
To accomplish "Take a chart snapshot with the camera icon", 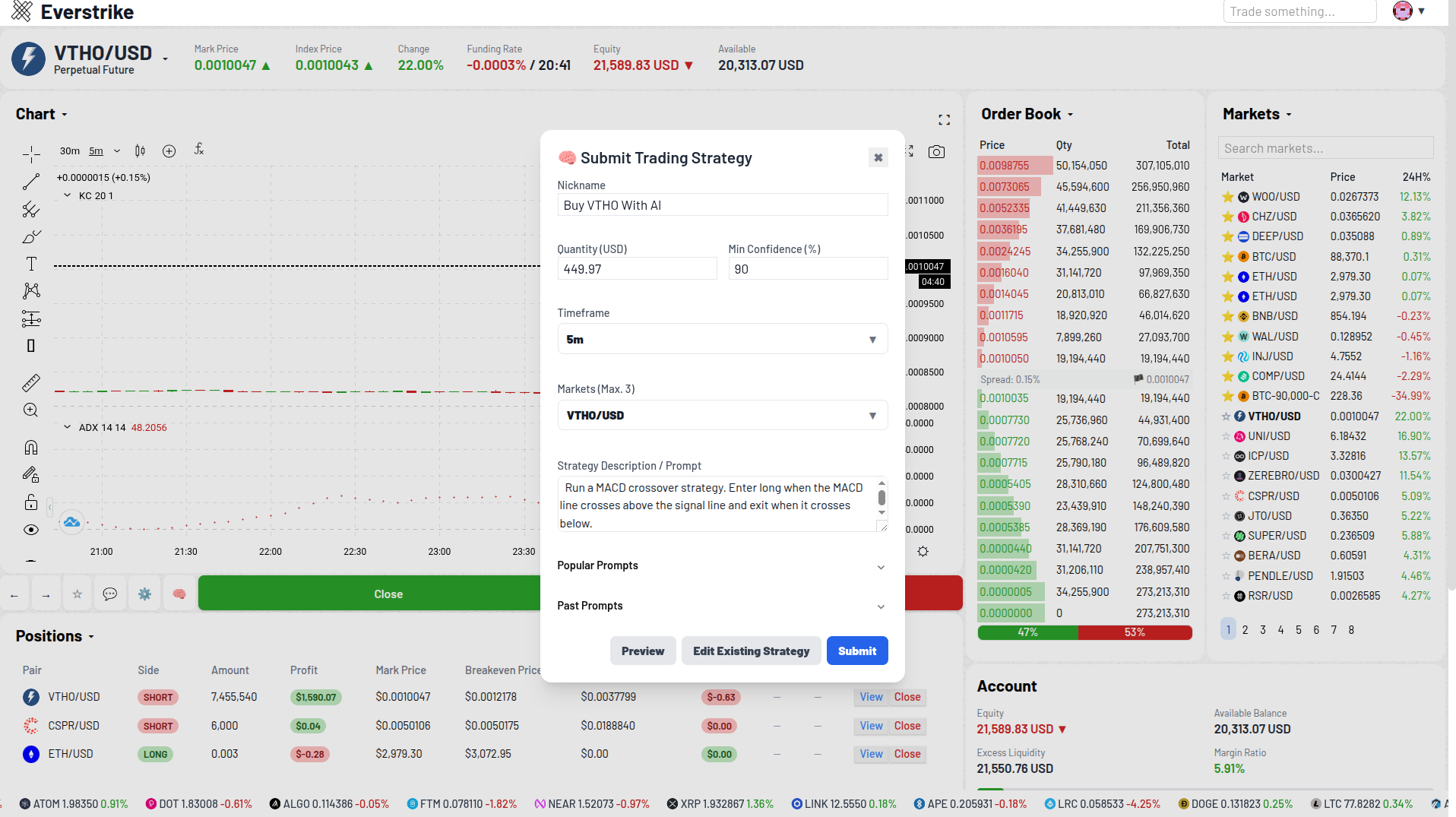I will click(x=936, y=152).
